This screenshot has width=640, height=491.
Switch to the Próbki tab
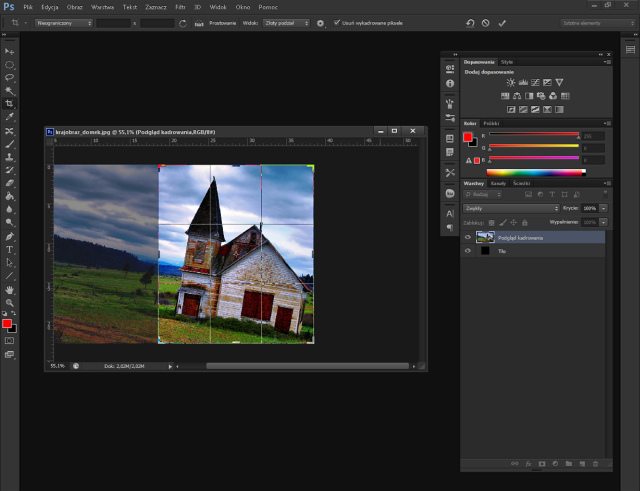(x=491, y=123)
